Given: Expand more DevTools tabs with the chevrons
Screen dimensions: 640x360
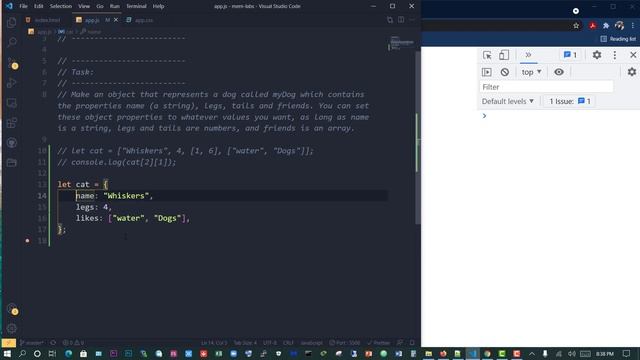Looking at the screenshot, I should 528,55.
